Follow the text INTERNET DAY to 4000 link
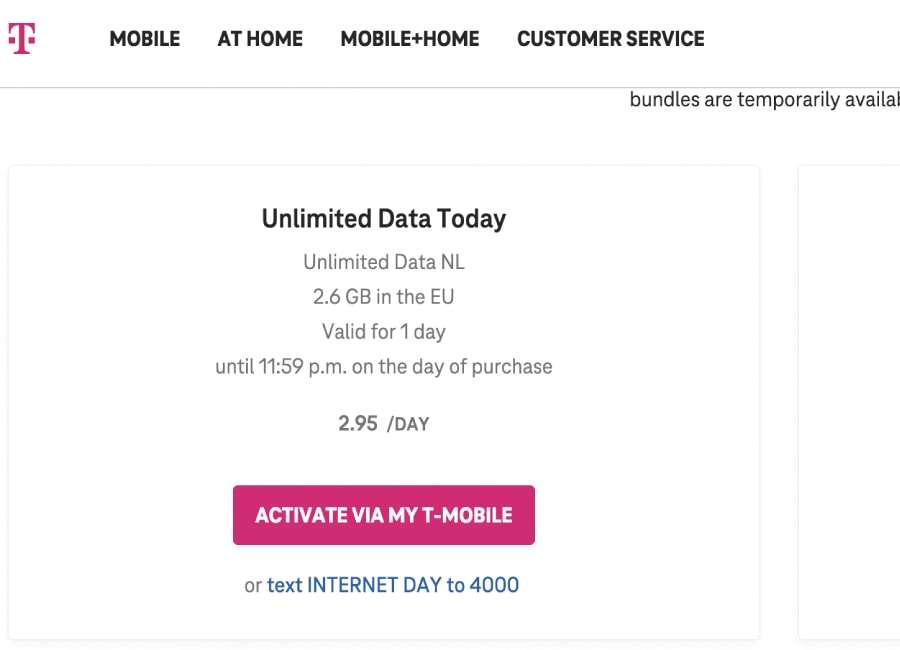Viewport: 900px width, 650px height. 393,585
